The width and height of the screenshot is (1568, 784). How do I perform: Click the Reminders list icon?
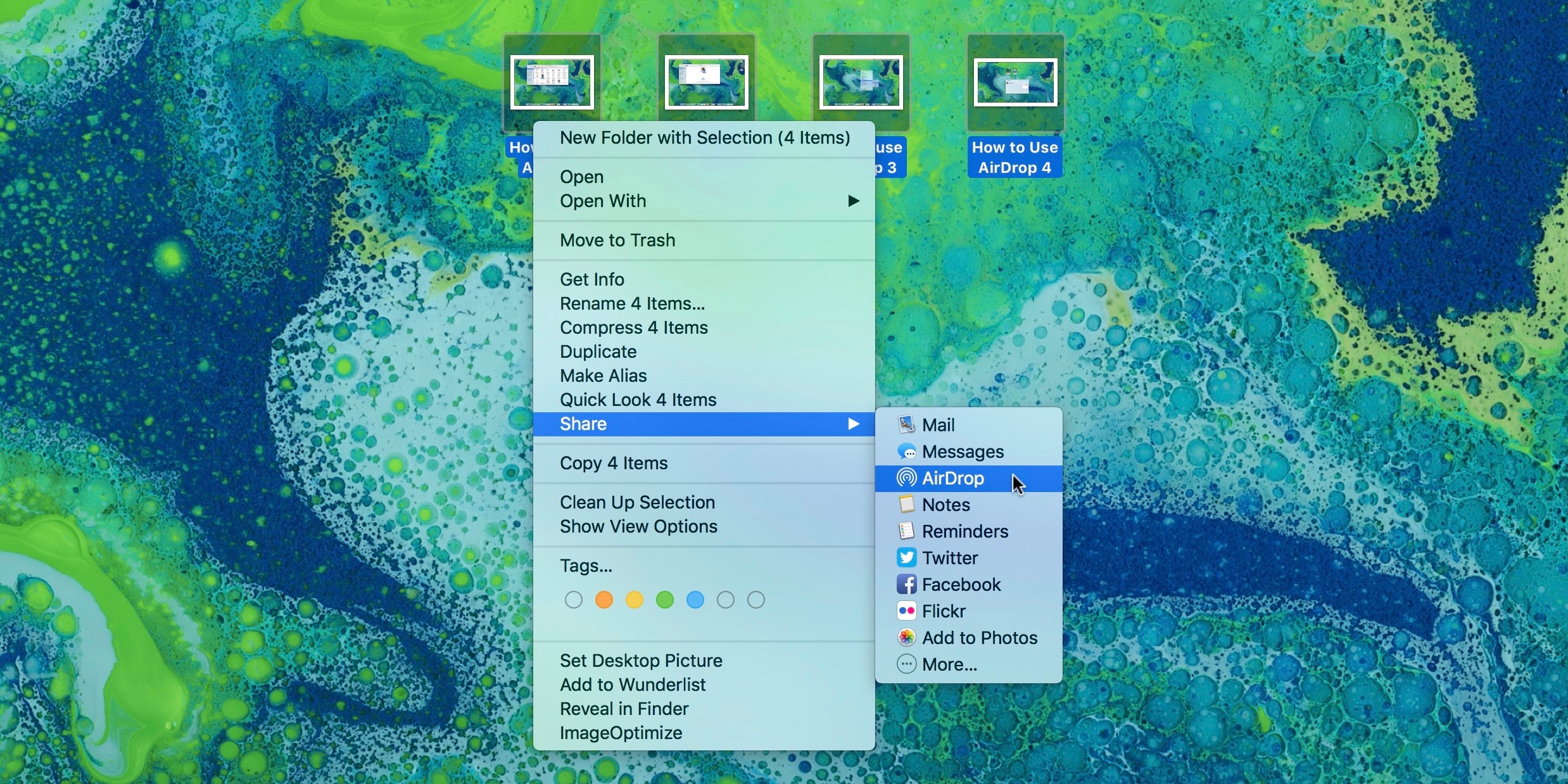[x=906, y=531]
